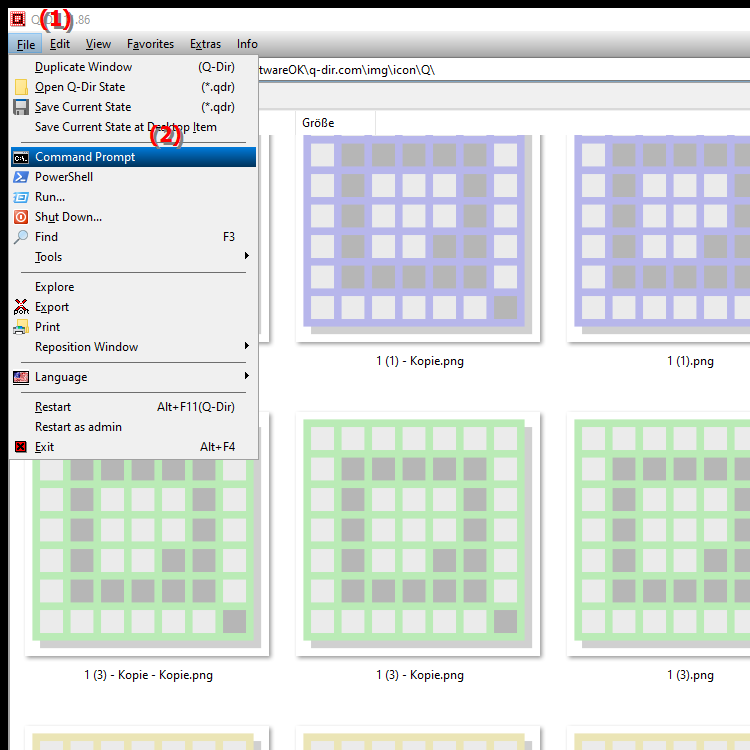The height and width of the screenshot is (750, 750).
Task: Choose Restart as admin entry
Action: click(133, 427)
